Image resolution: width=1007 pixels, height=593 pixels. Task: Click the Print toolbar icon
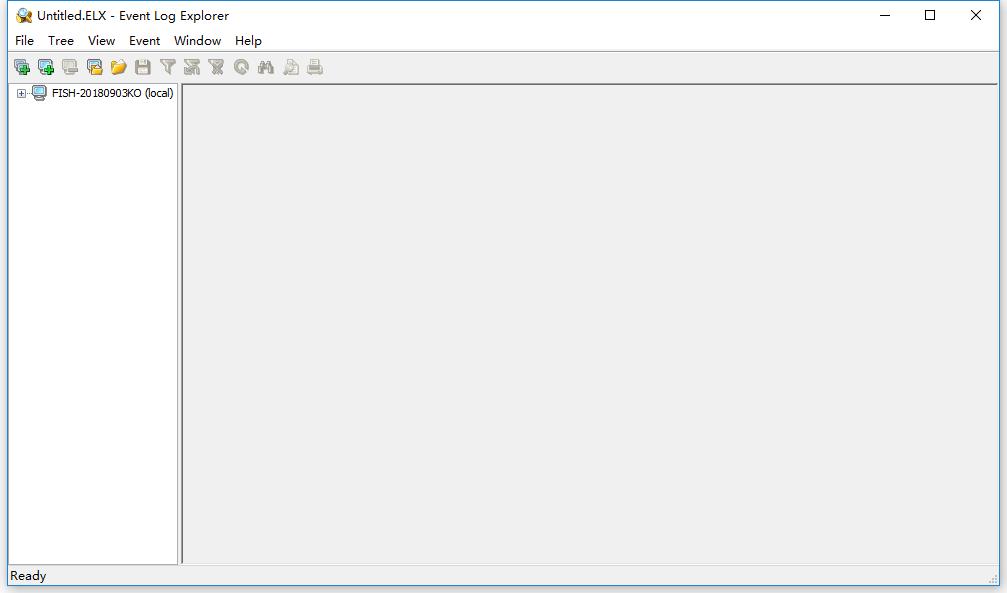click(315, 67)
